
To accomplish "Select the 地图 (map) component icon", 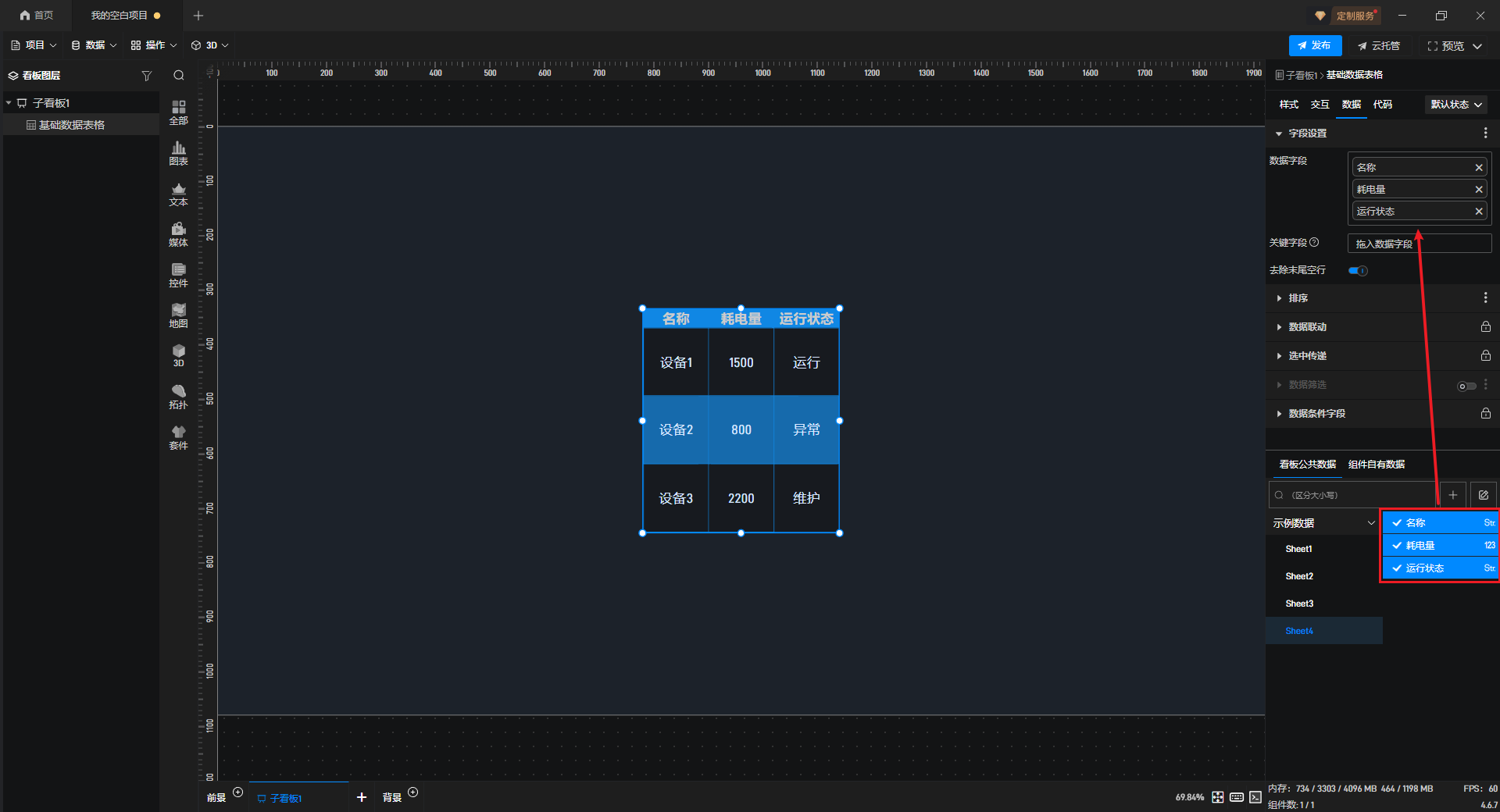I will point(178,315).
